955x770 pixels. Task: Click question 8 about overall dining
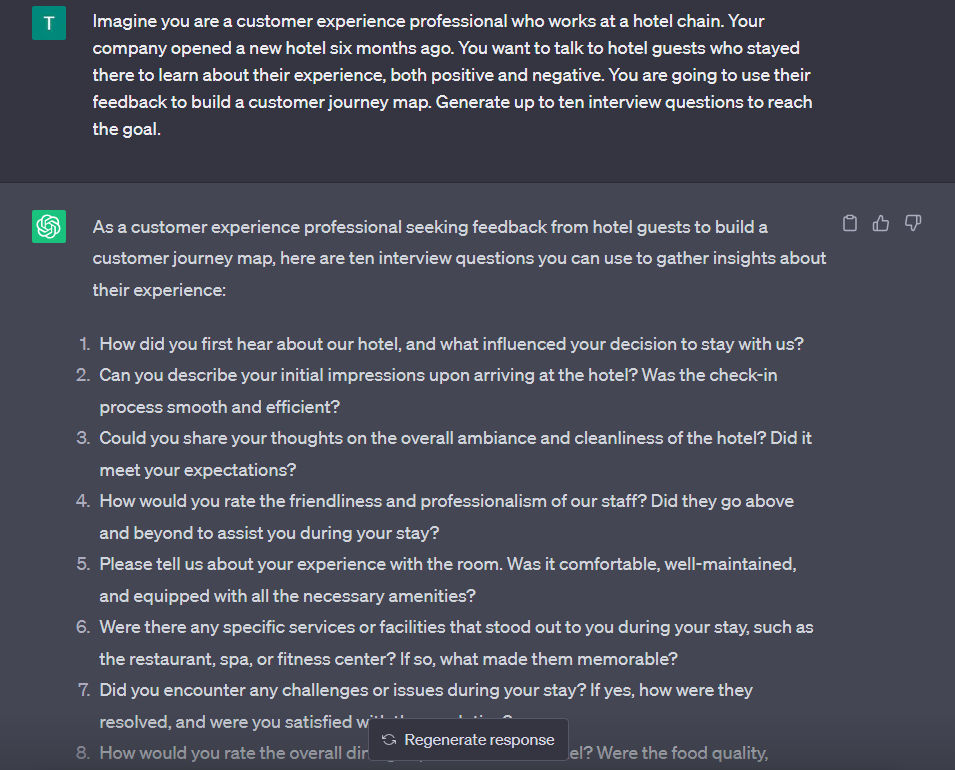[434, 754]
